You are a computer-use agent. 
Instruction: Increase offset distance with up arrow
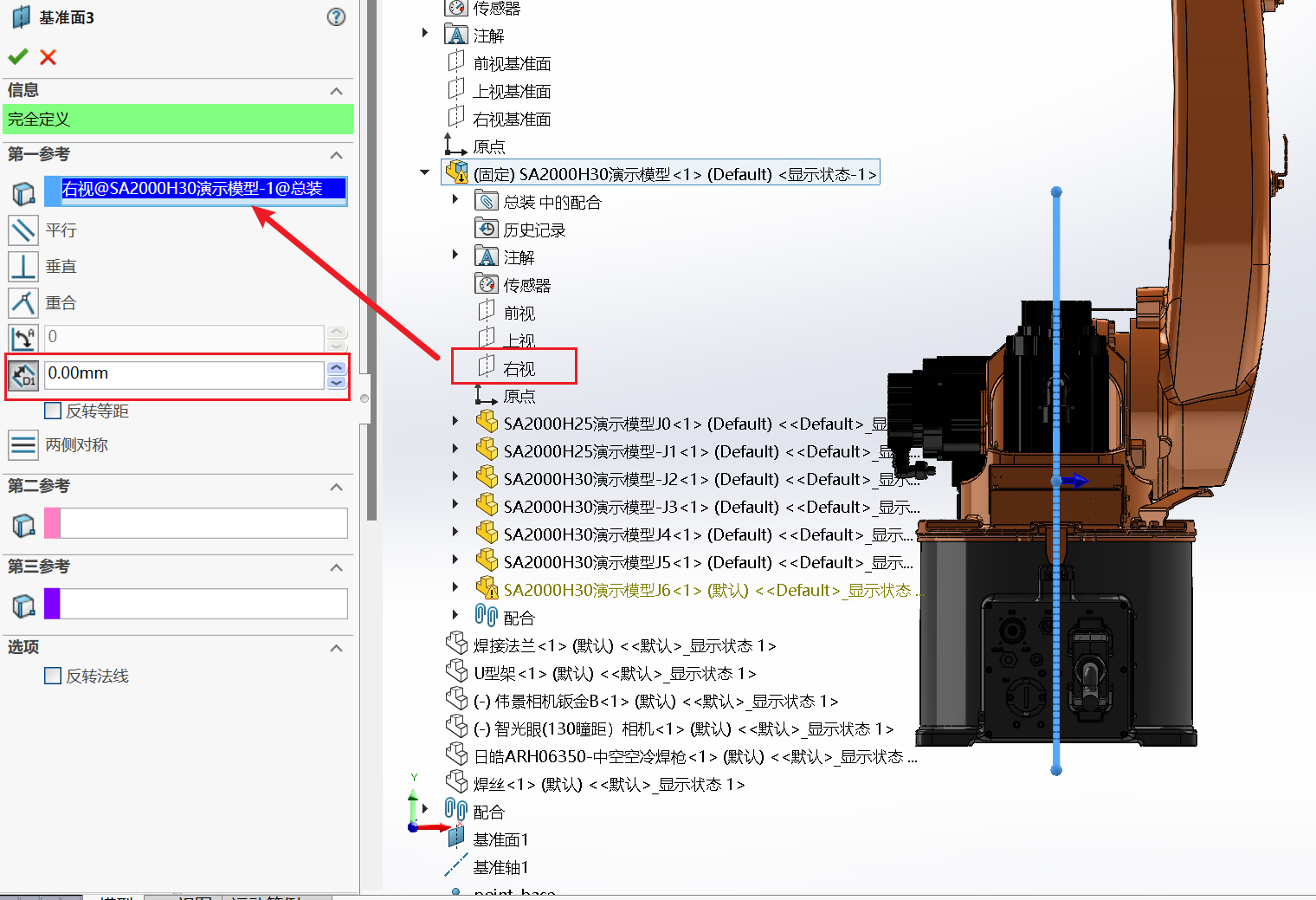(x=337, y=368)
